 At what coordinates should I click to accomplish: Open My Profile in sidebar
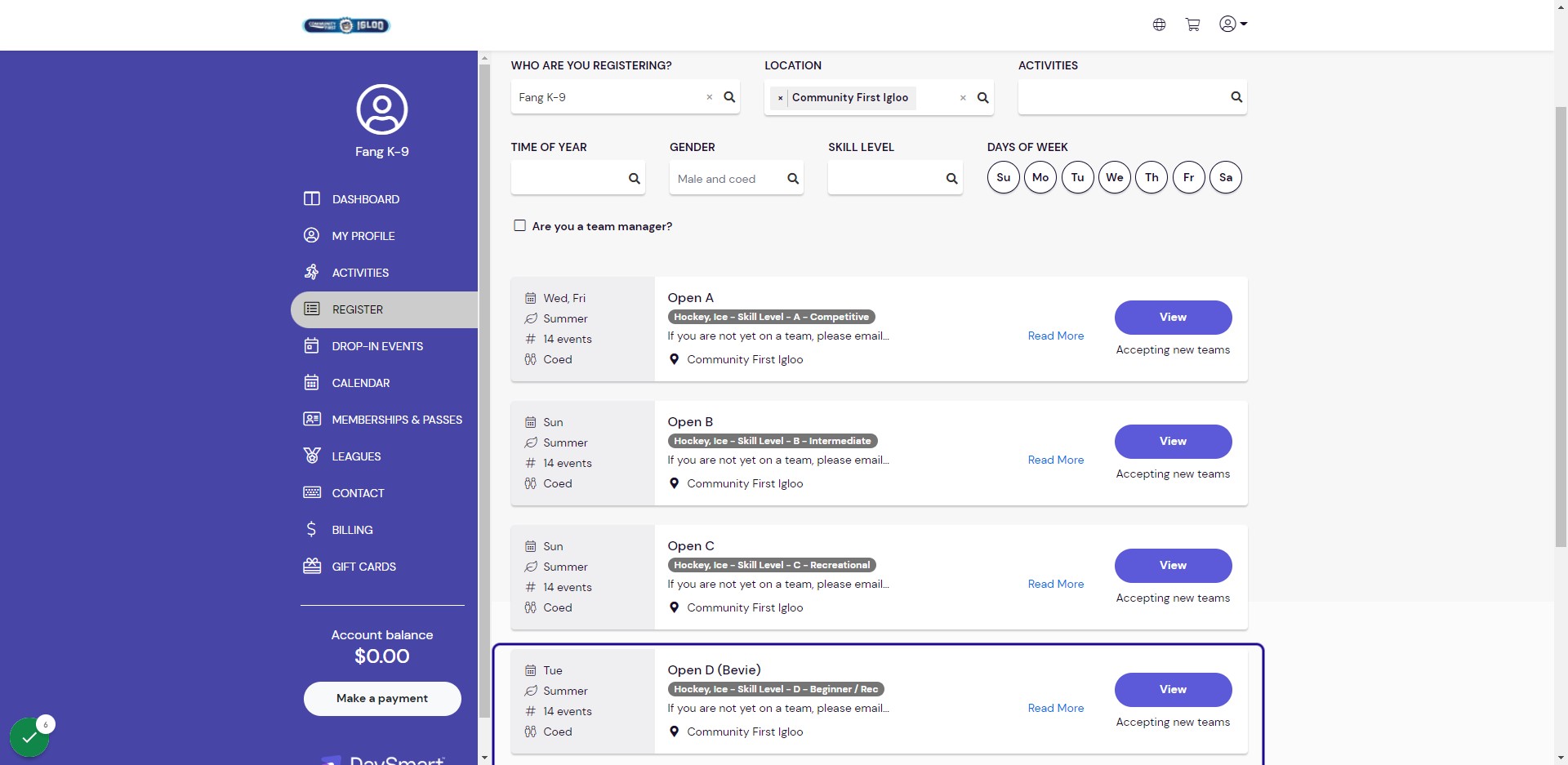click(384, 236)
